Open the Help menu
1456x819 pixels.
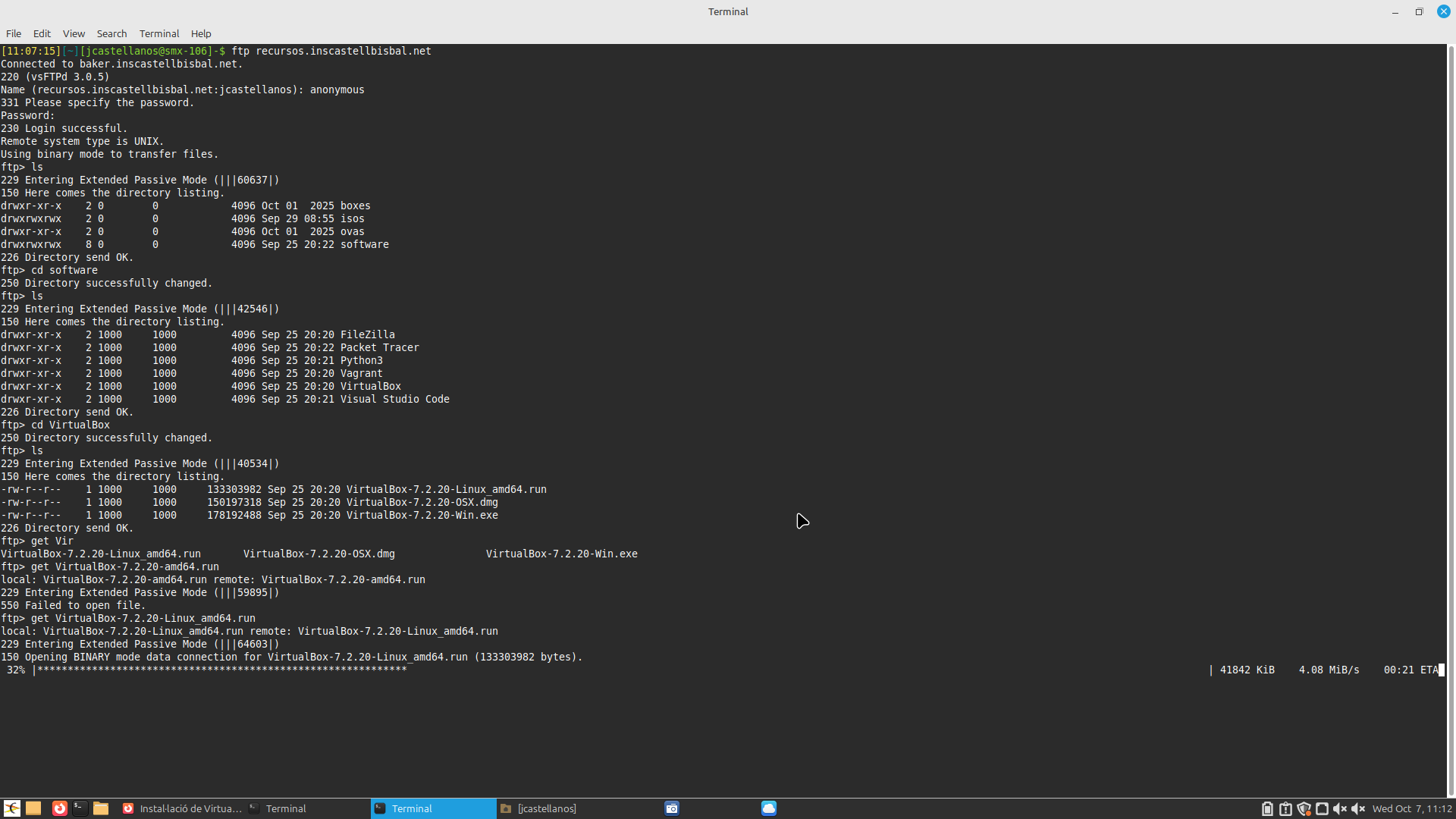click(201, 33)
